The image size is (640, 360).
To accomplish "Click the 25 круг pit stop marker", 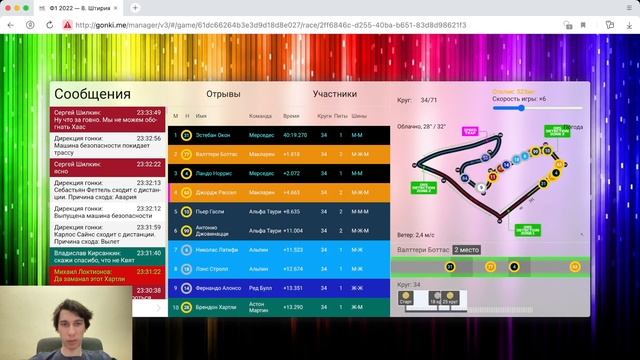I will coord(450,298).
